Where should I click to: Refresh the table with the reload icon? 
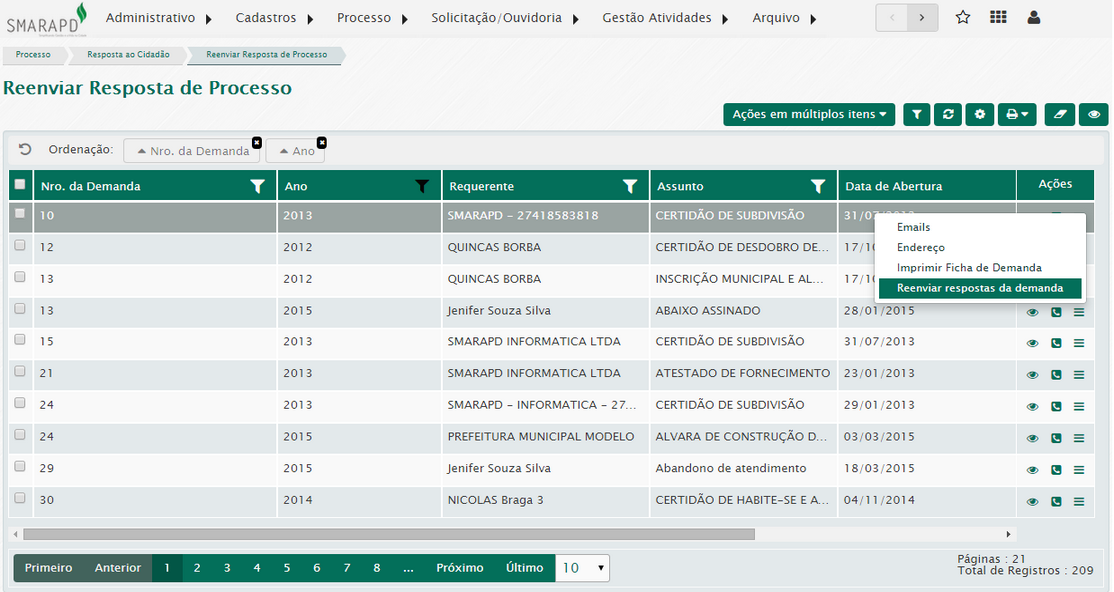(x=948, y=115)
